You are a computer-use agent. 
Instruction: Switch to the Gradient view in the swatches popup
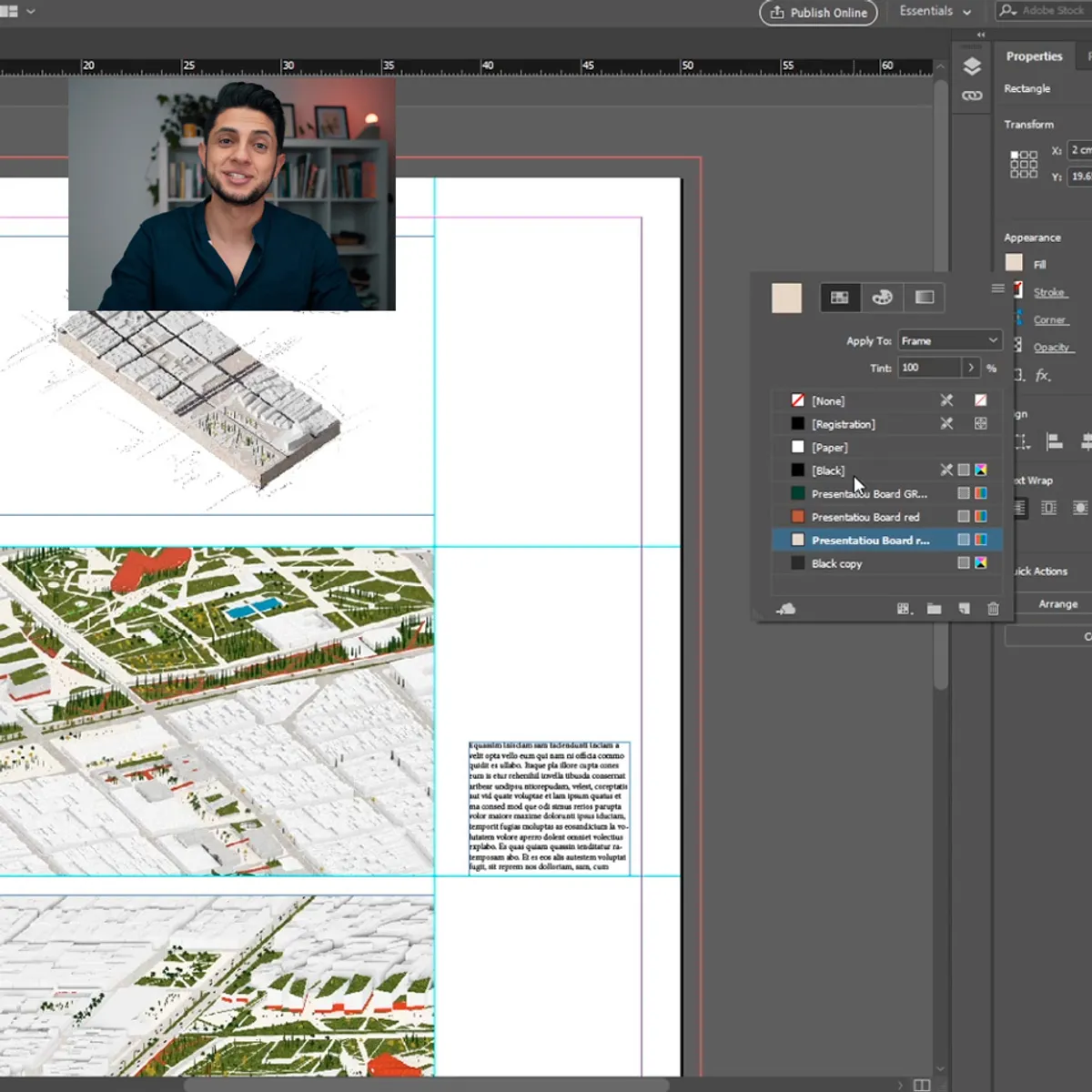(924, 297)
